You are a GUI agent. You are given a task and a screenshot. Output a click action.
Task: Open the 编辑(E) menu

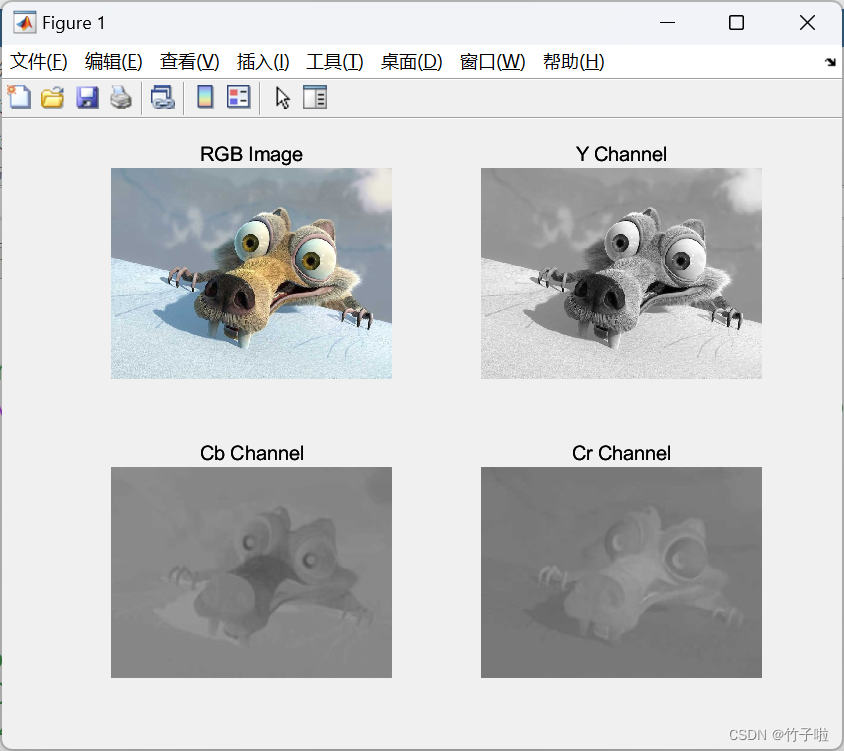point(113,61)
